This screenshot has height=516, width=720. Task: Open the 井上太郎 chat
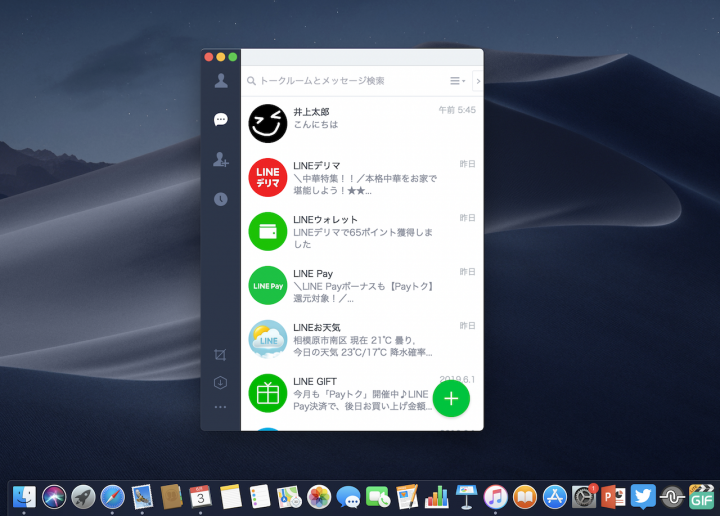click(362, 123)
